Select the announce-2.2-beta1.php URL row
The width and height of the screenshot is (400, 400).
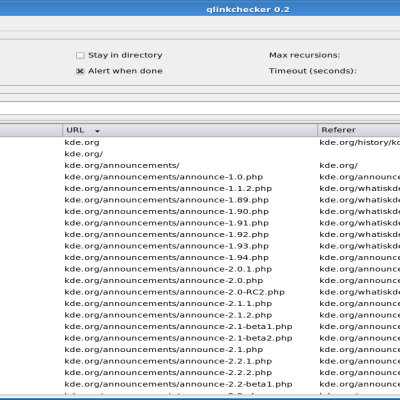pyautogui.click(x=178, y=384)
